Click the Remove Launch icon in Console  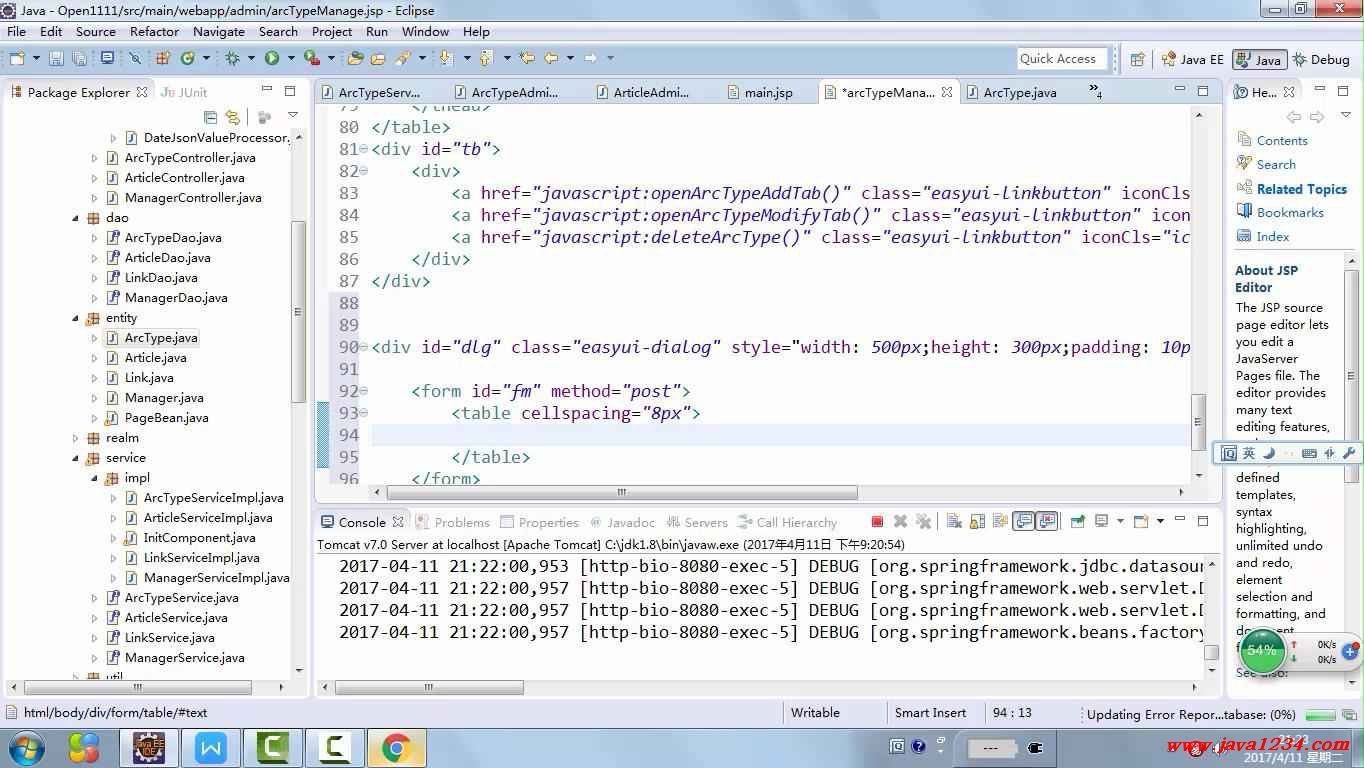(x=900, y=522)
